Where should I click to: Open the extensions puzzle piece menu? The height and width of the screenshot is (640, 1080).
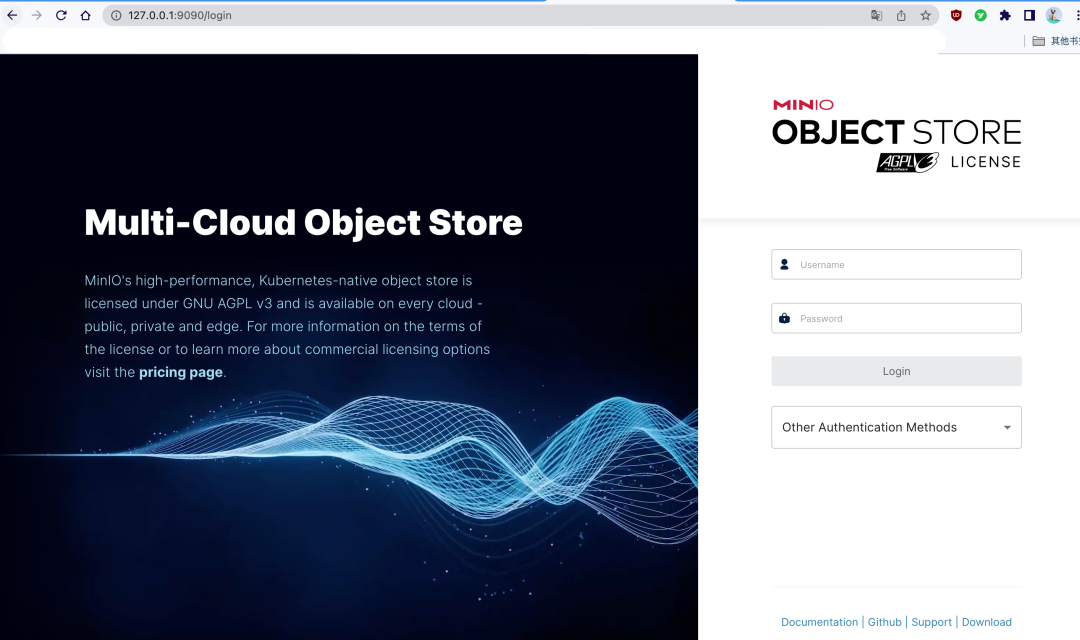(1005, 15)
